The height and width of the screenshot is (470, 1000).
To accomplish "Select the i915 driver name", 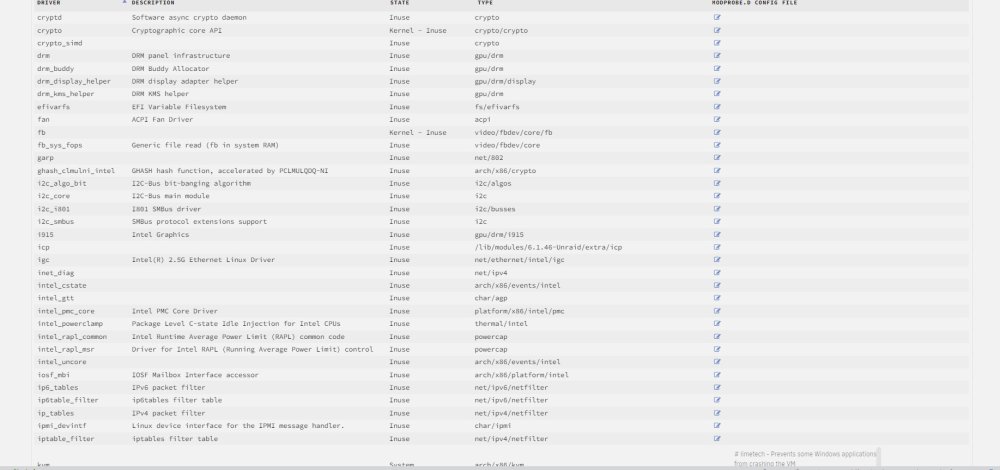I will point(45,234).
